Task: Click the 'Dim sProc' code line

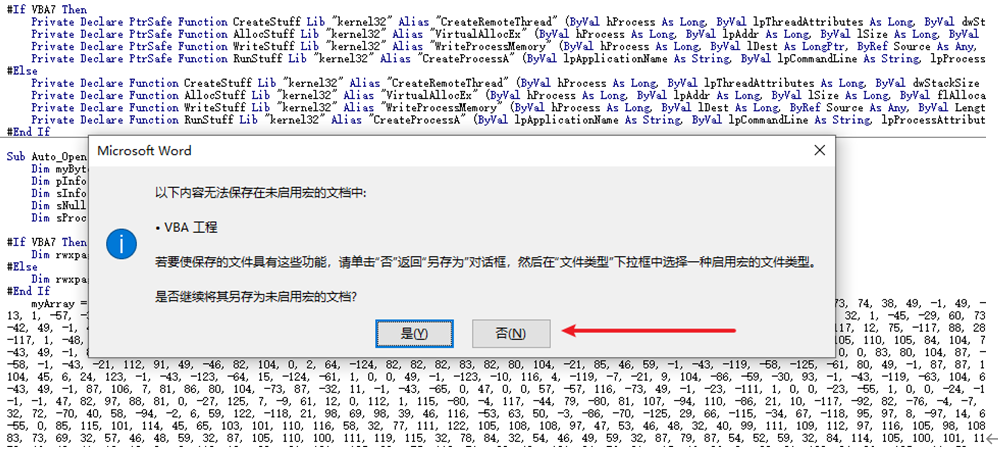Action: point(59,217)
